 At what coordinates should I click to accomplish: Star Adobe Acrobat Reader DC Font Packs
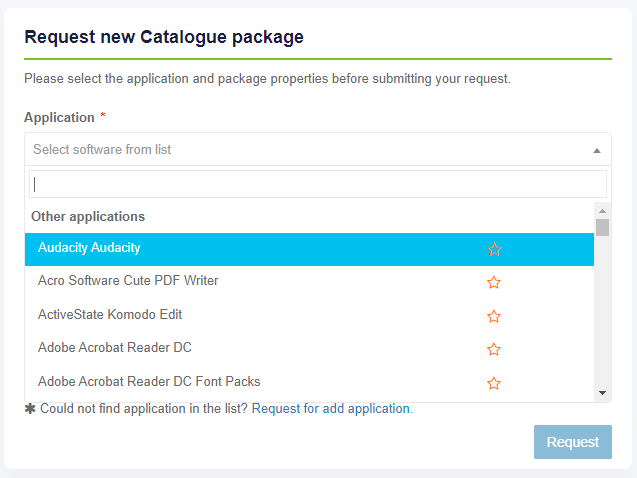[494, 383]
